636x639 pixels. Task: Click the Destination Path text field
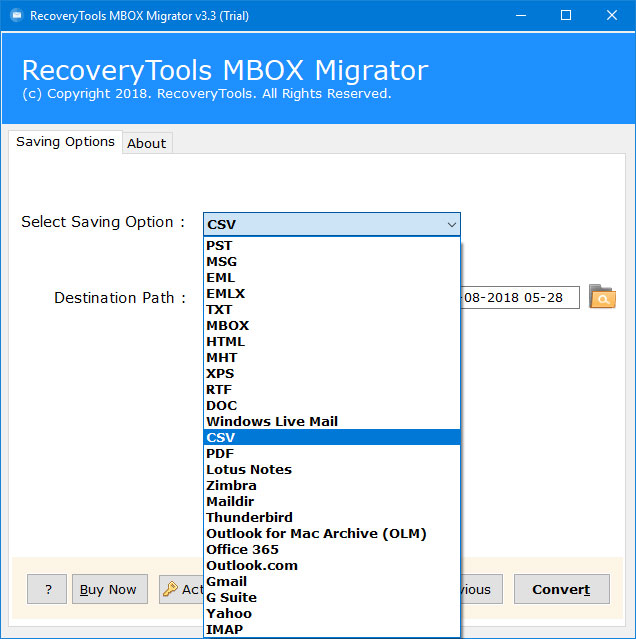[x=519, y=297]
